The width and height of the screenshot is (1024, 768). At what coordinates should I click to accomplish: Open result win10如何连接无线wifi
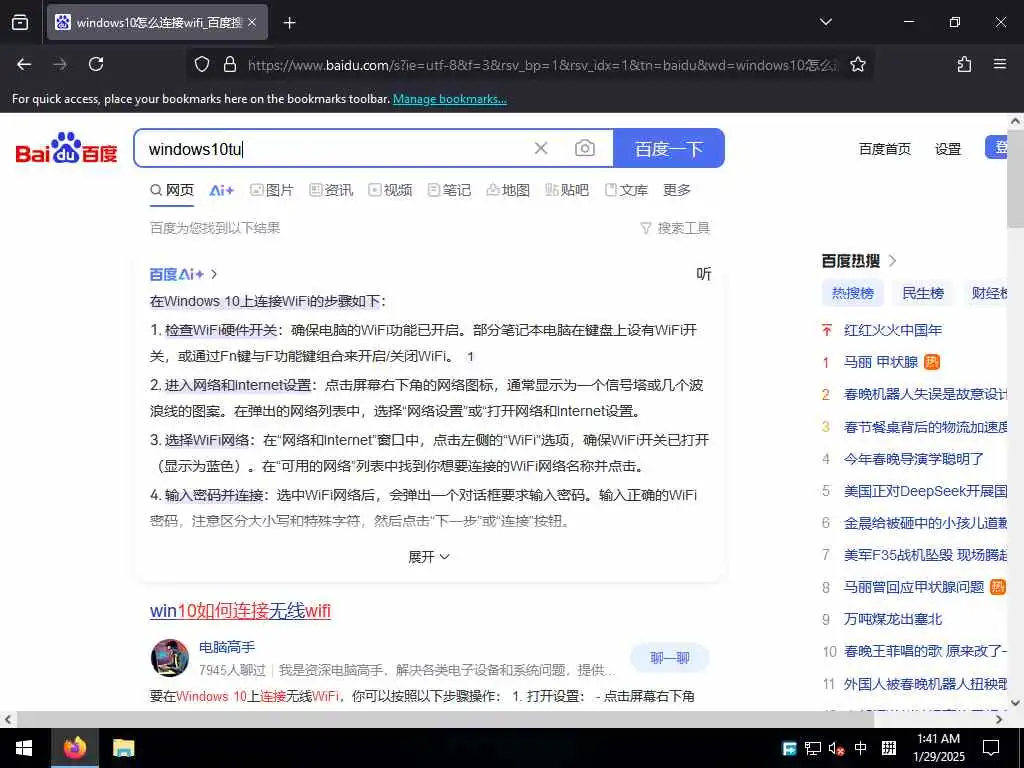tap(240, 611)
